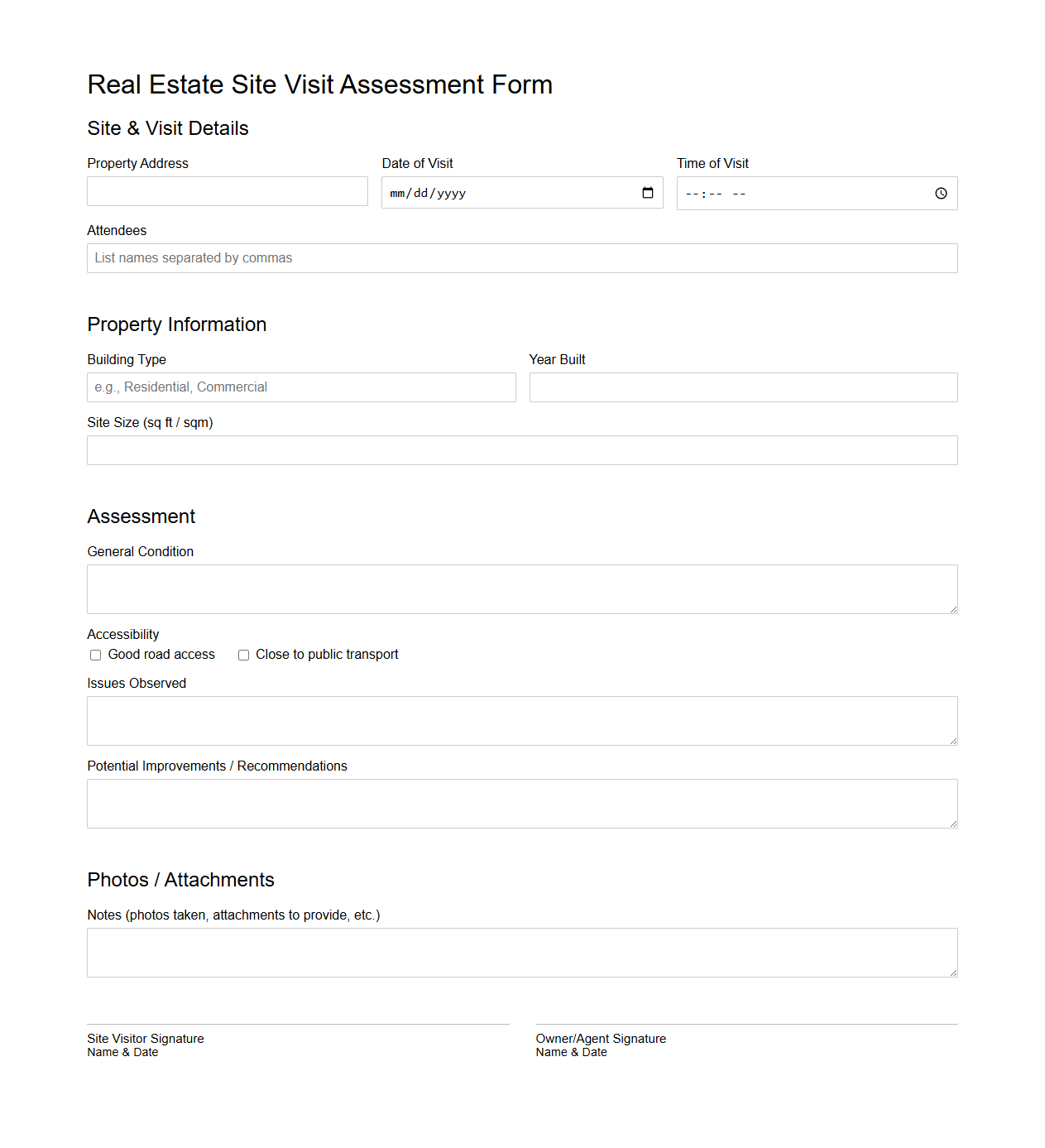Click inside the General Condition text area
This screenshot has width=1045, height=1148.
[522, 588]
